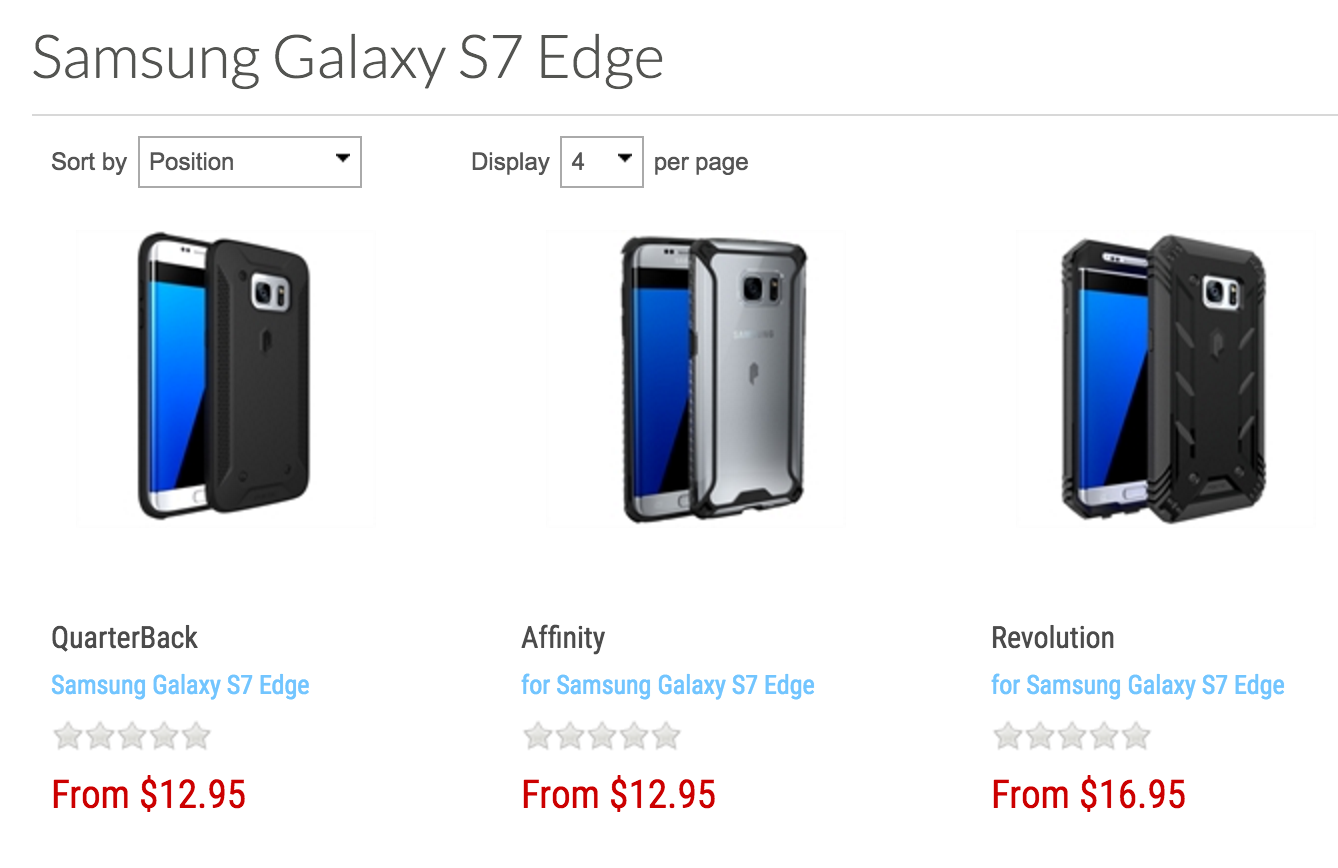This screenshot has width=1338, height=868.
Task: Click the QuarterBack case product image
Action: click(x=225, y=378)
